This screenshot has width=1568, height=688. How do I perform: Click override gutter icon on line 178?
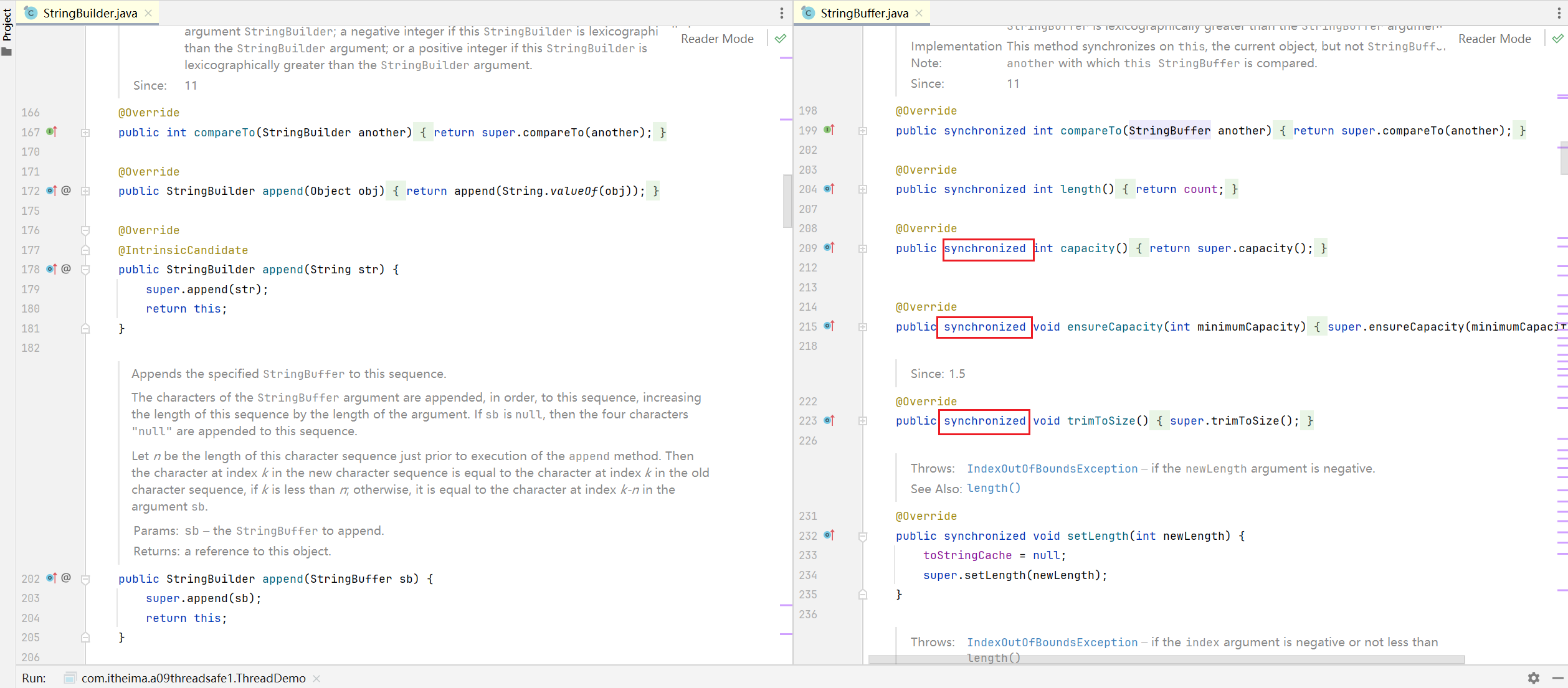click(52, 269)
